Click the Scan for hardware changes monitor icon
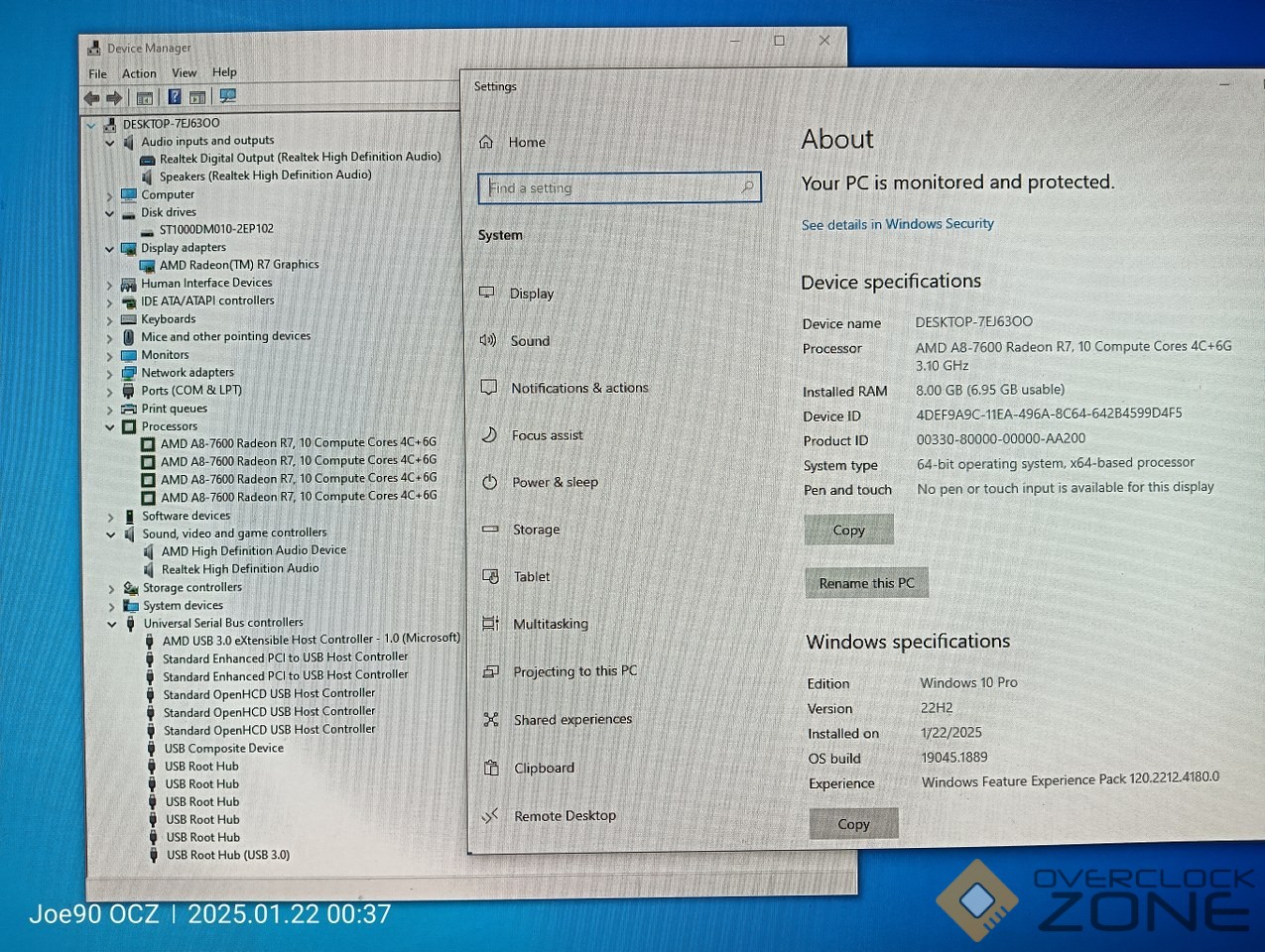 coord(228,96)
